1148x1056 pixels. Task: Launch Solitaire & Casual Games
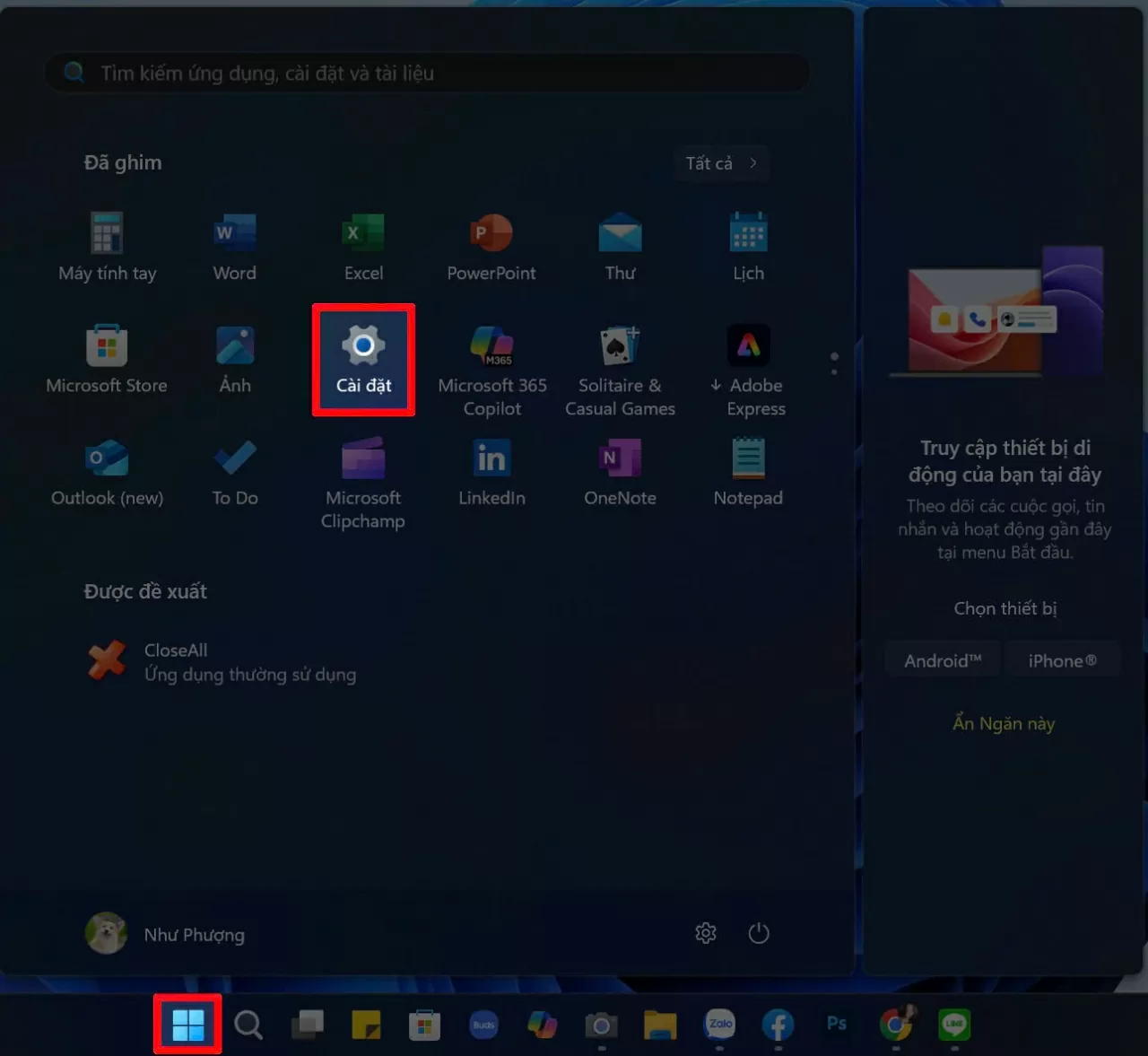click(x=620, y=370)
